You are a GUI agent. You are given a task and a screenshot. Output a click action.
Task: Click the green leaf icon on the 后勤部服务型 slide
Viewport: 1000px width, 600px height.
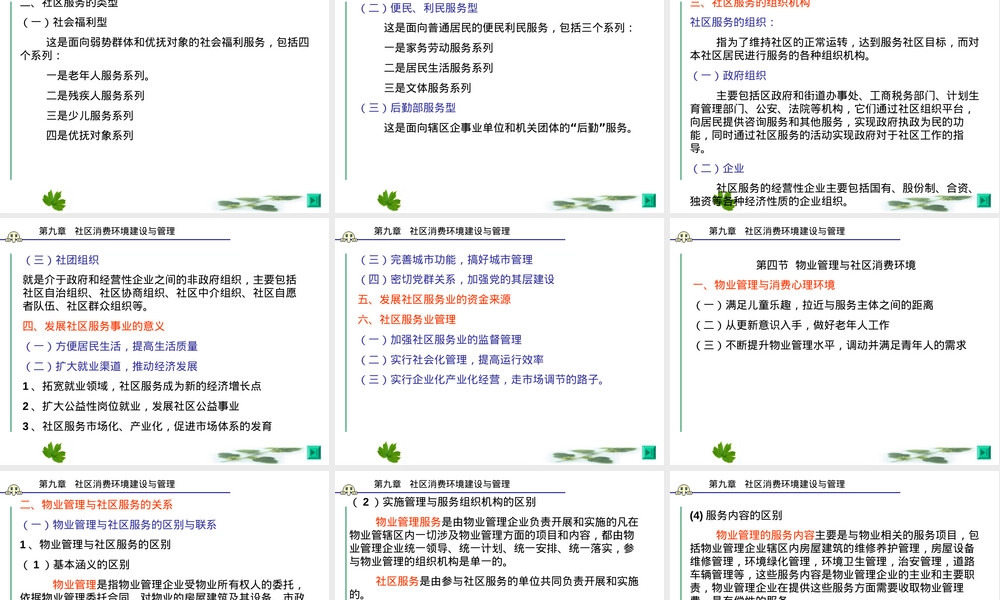389,200
